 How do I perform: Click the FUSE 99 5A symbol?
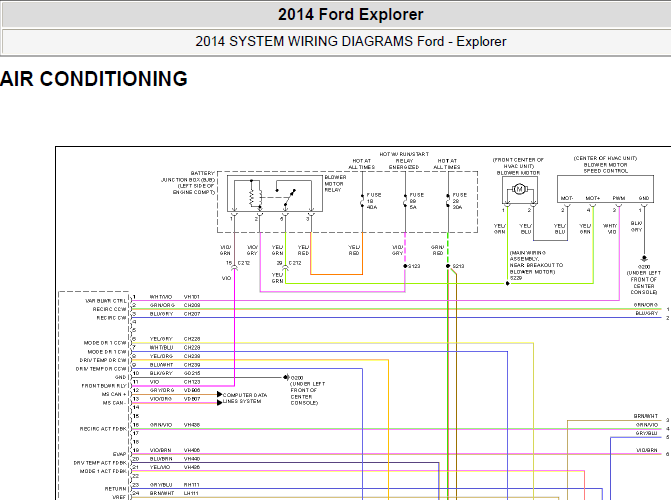(x=405, y=201)
